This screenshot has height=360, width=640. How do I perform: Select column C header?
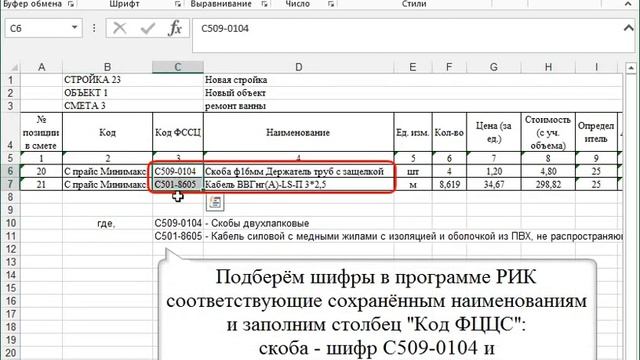click(x=178, y=67)
